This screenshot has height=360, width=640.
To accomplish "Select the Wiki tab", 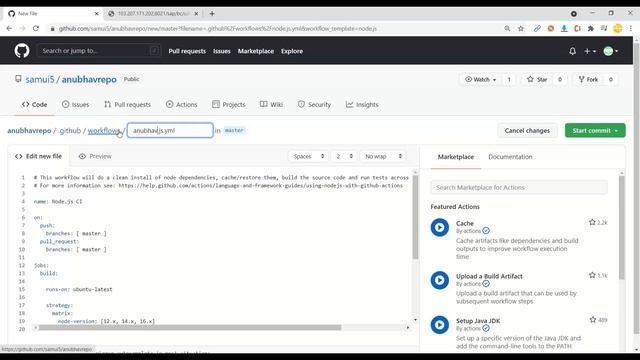I will pyautogui.click(x=271, y=104).
